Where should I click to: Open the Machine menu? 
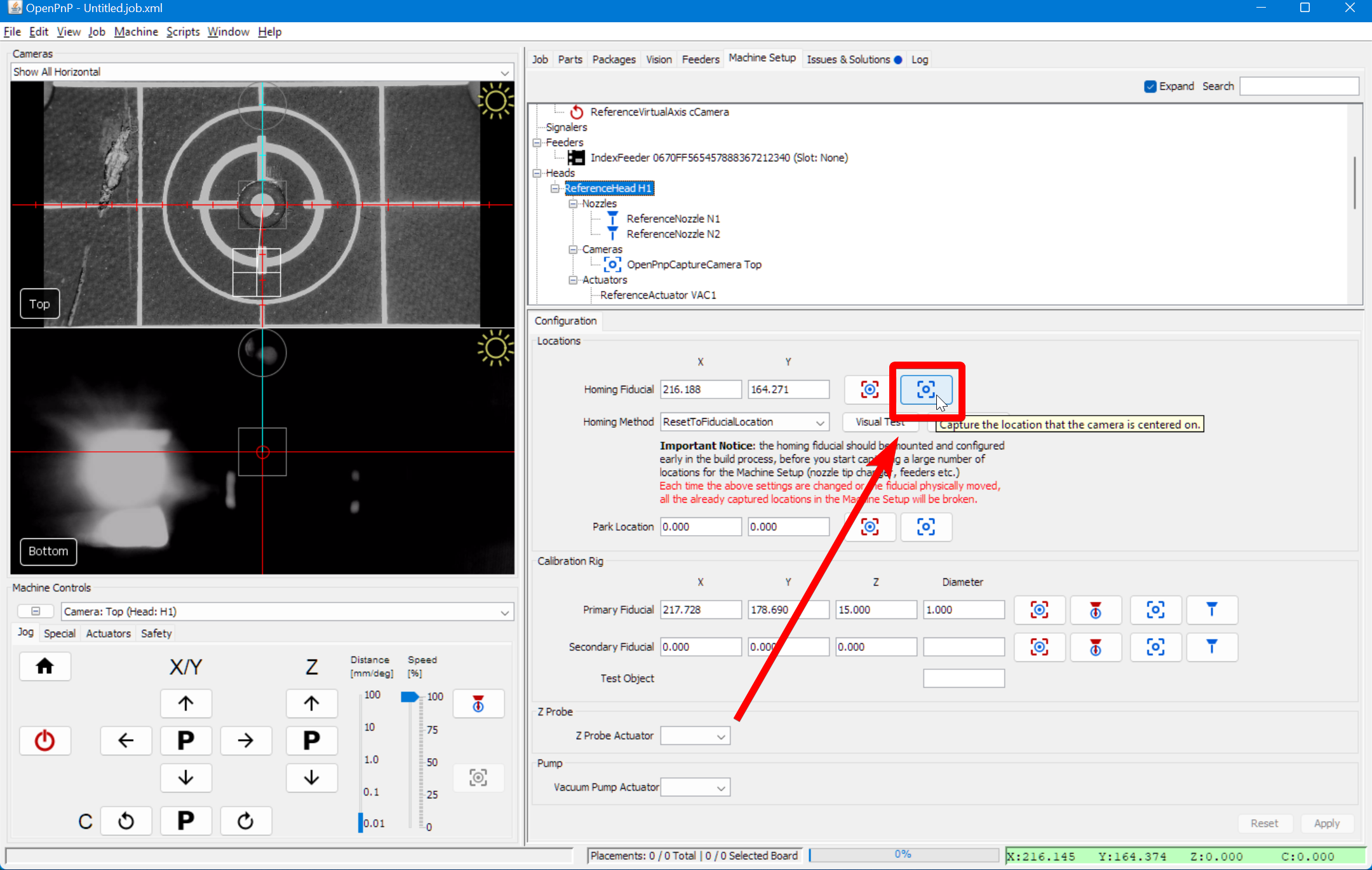tap(136, 31)
